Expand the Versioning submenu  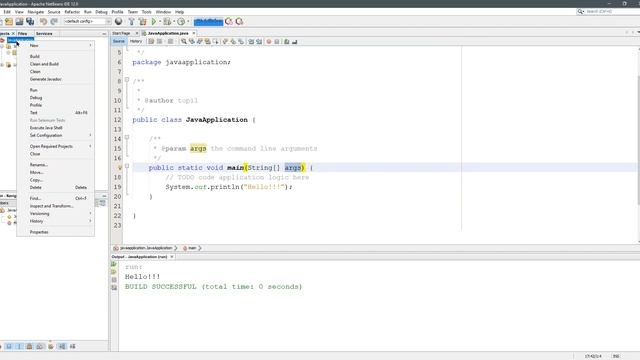(x=56, y=213)
